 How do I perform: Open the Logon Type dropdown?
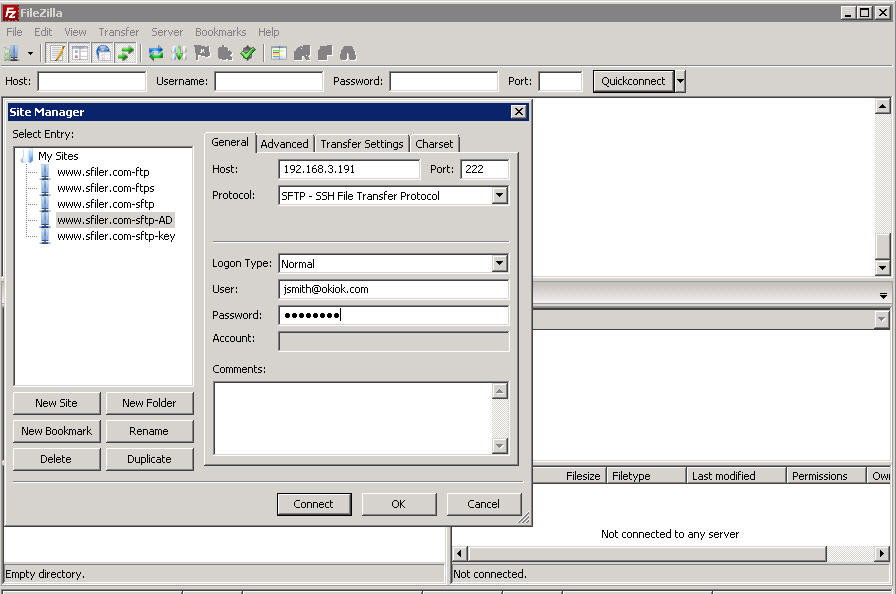(x=499, y=263)
